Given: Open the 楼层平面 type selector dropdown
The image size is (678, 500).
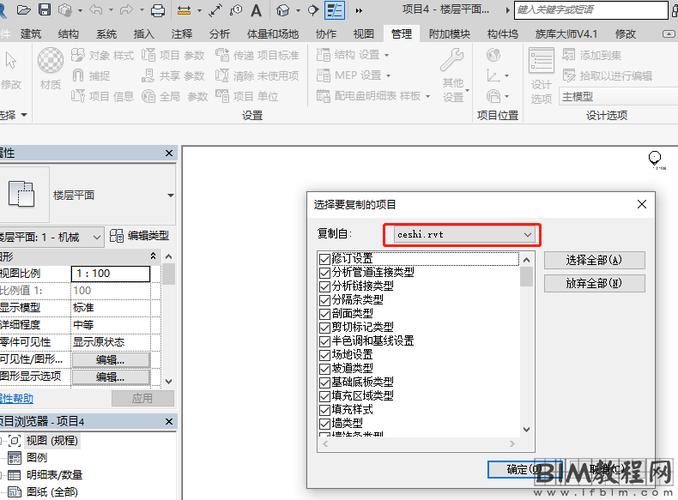Looking at the screenshot, I should click(x=170, y=196).
